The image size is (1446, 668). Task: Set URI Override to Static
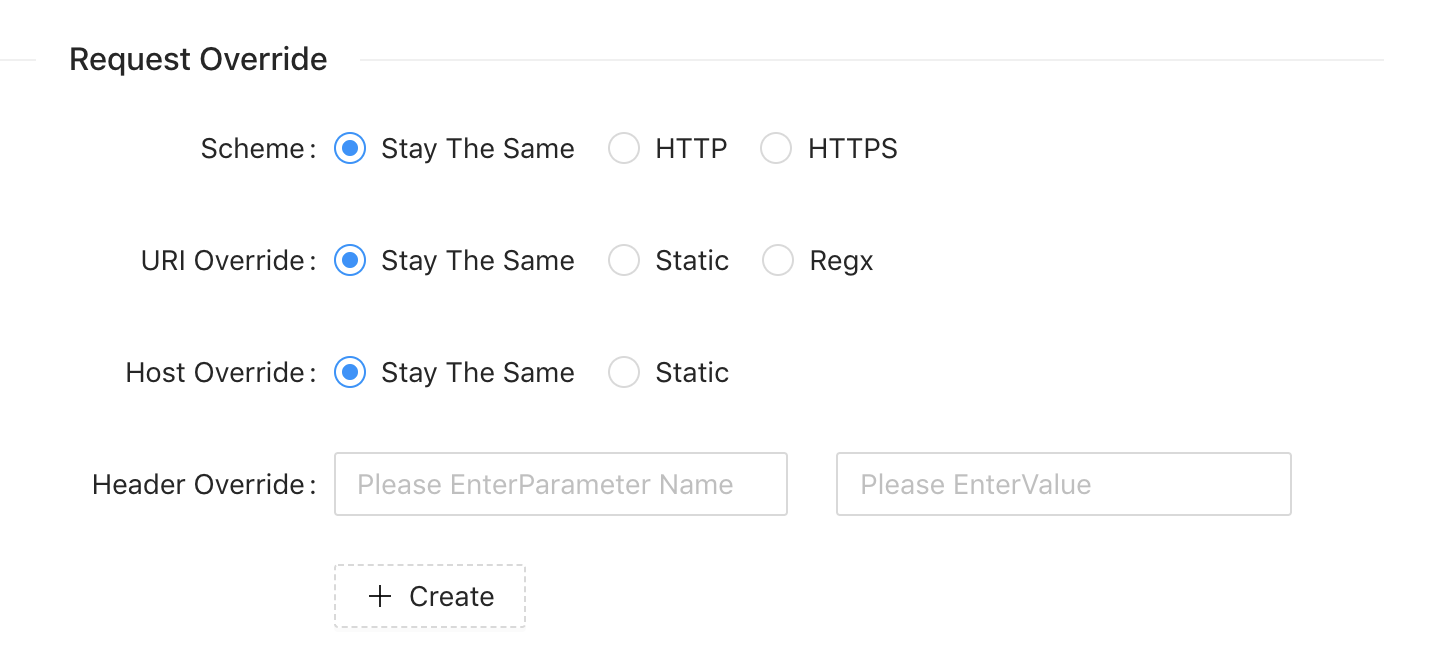pyautogui.click(x=624, y=261)
